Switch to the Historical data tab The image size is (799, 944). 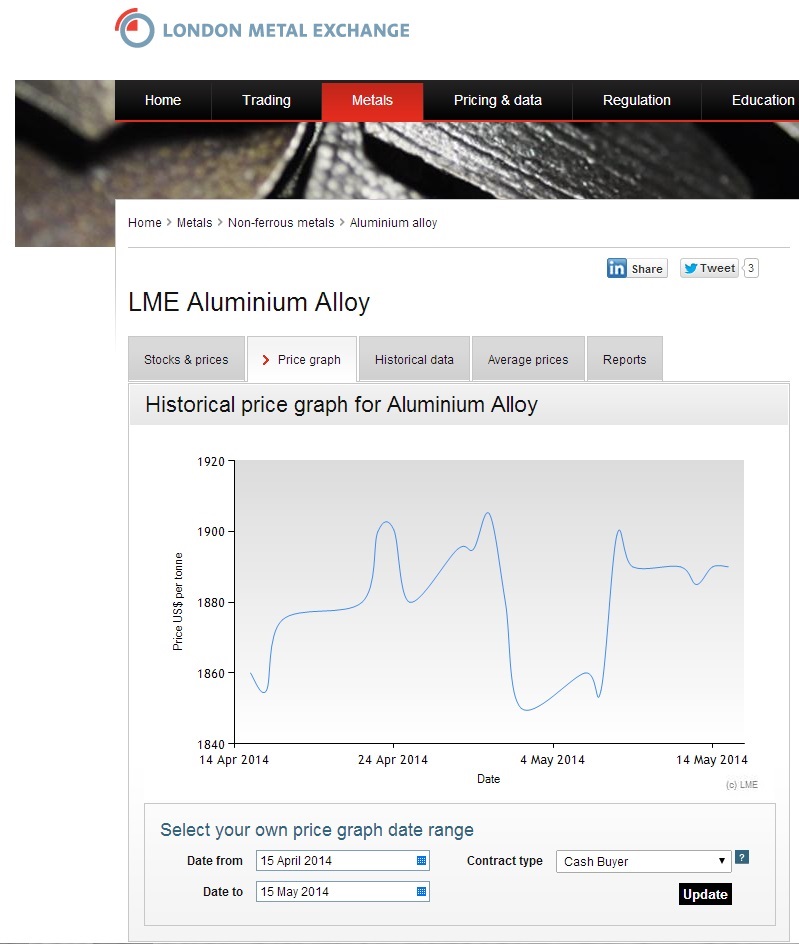[x=414, y=360]
